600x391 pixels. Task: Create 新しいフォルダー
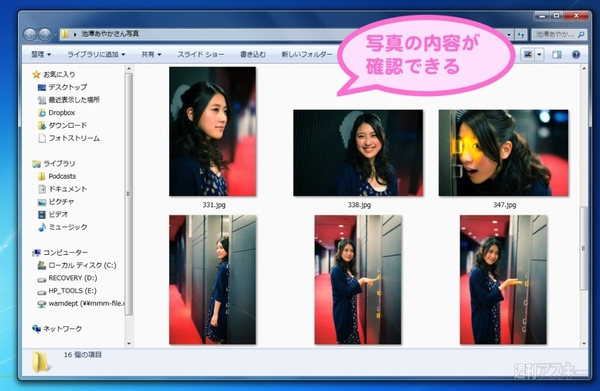(x=307, y=54)
